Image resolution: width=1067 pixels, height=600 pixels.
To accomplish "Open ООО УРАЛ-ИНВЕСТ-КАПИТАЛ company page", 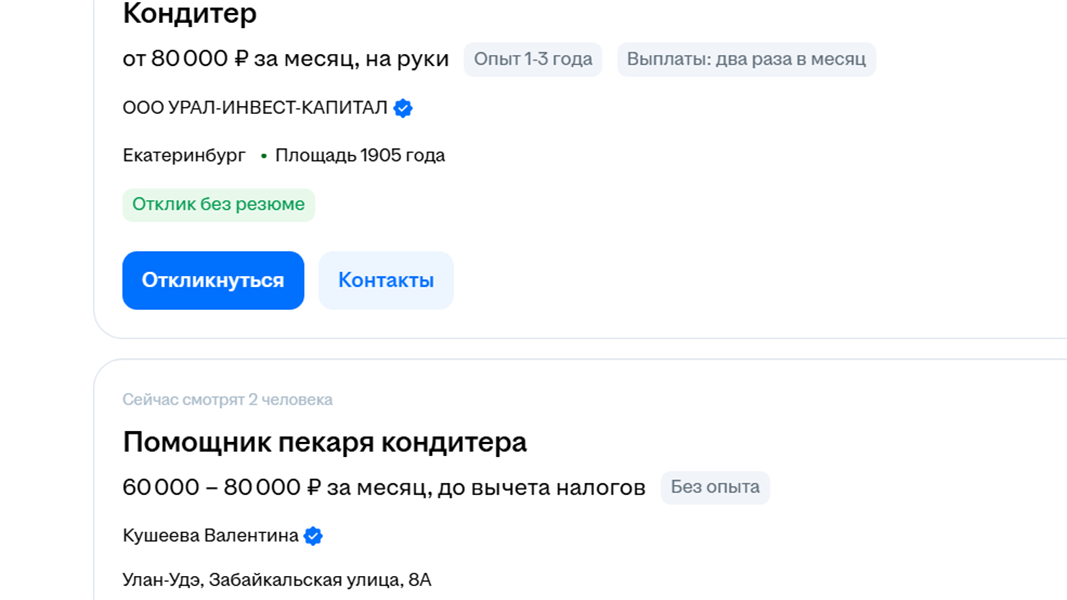I will [255, 108].
